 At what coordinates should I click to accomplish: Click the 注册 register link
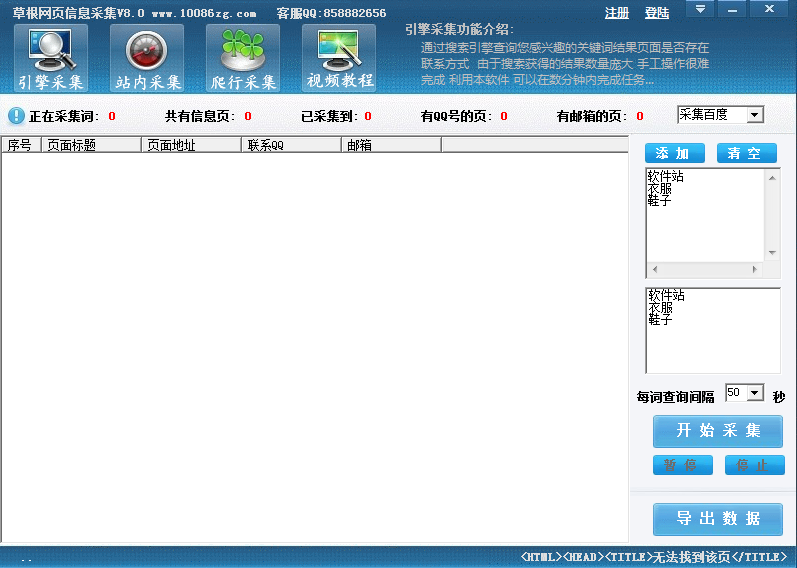[x=617, y=13]
